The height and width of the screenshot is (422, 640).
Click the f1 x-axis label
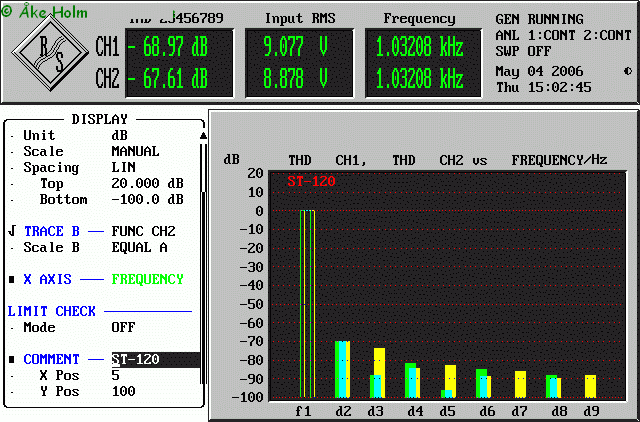[303, 411]
